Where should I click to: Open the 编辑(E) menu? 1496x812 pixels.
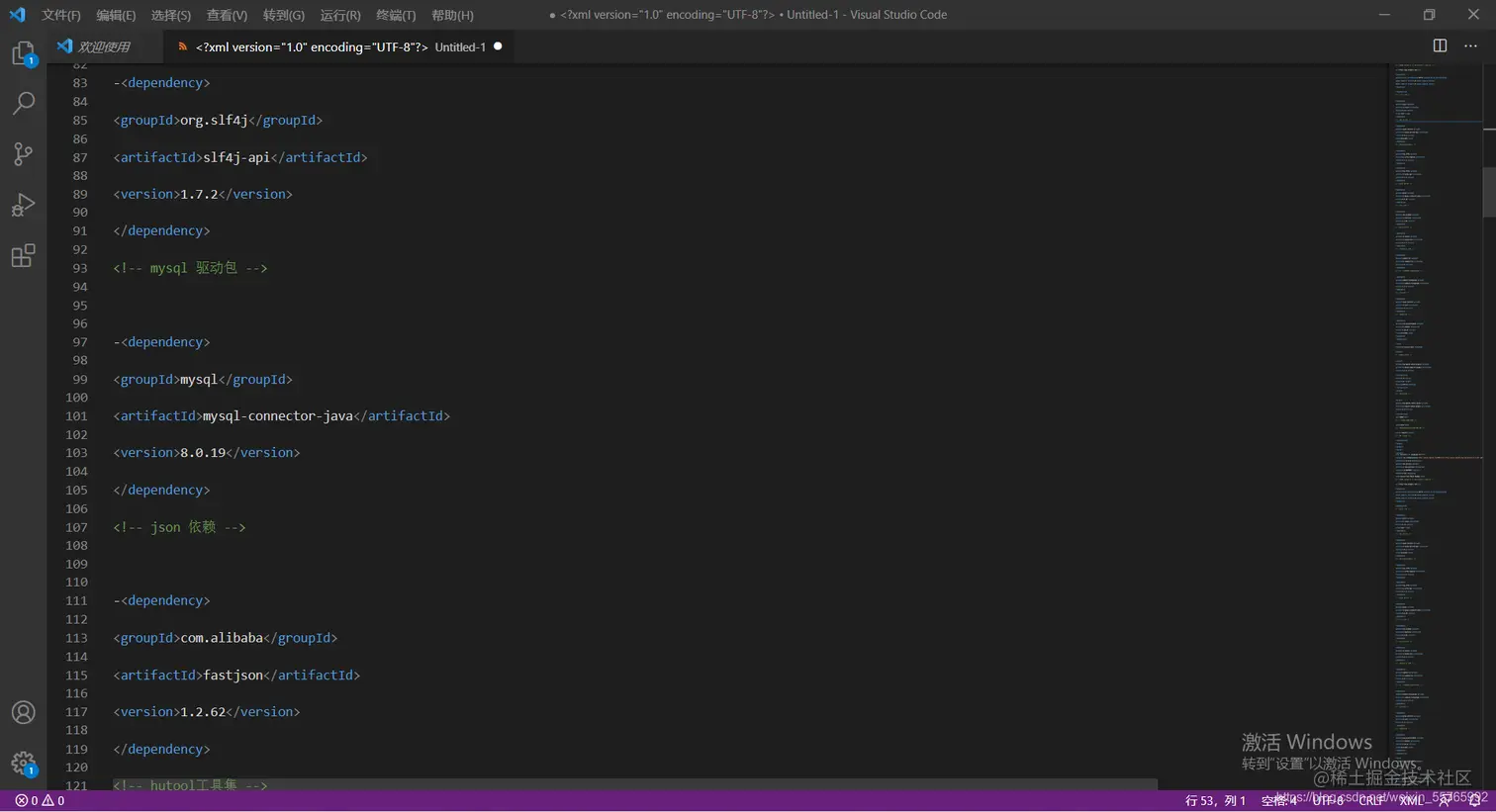coord(116,15)
